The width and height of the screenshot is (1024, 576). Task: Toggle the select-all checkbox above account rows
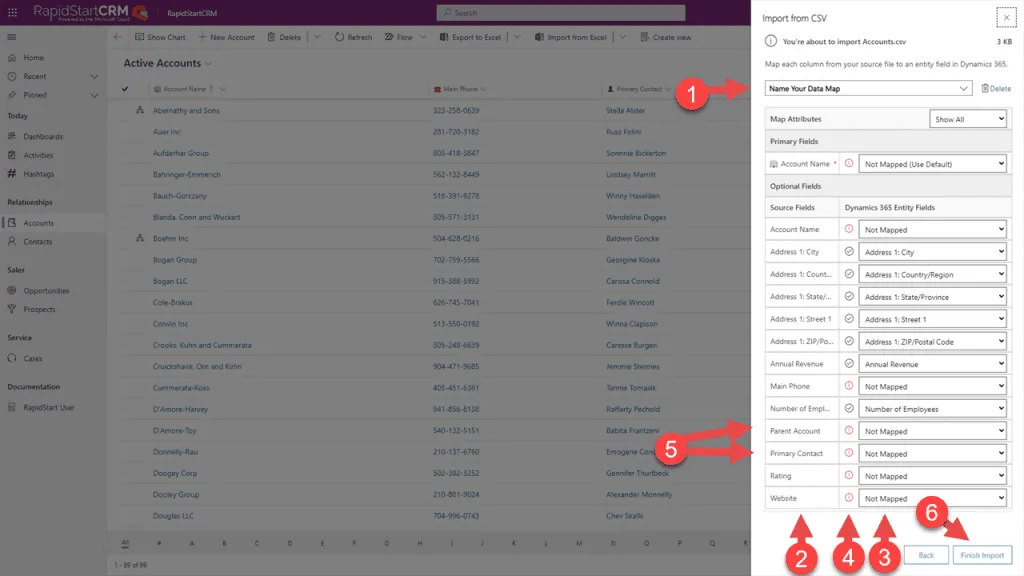(x=124, y=90)
